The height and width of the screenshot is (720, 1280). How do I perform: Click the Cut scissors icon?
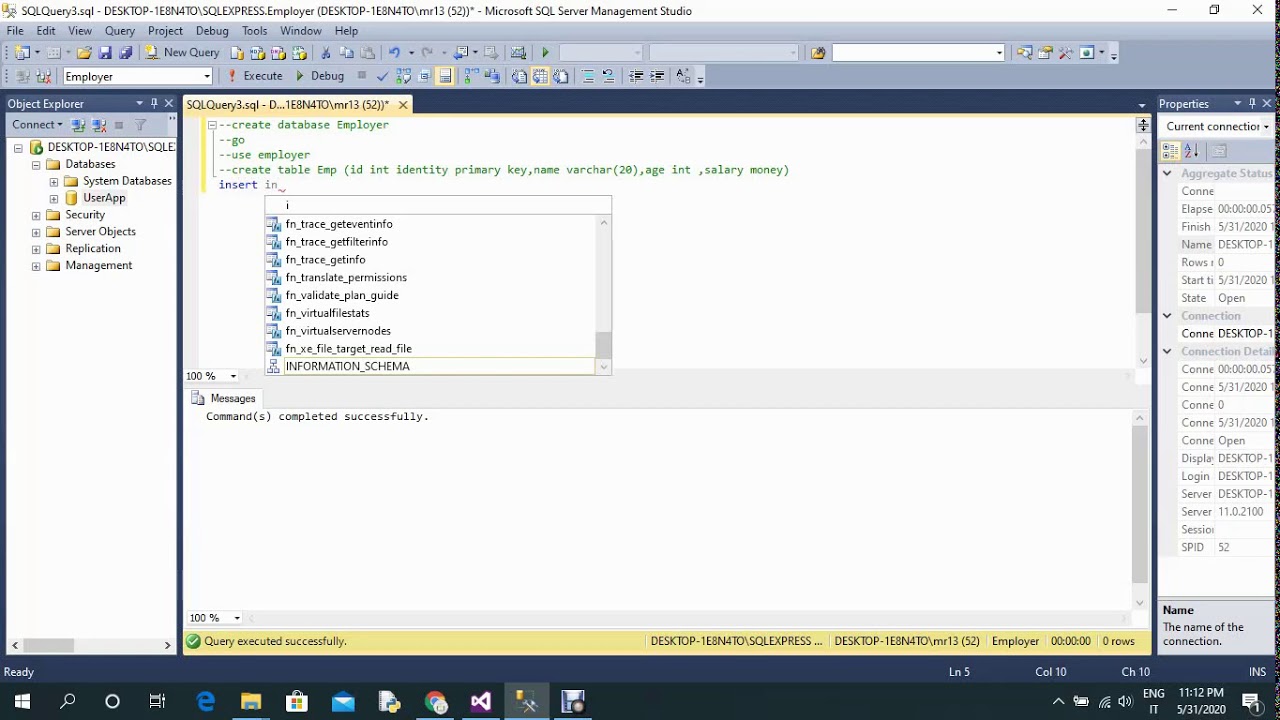(x=325, y=53)
